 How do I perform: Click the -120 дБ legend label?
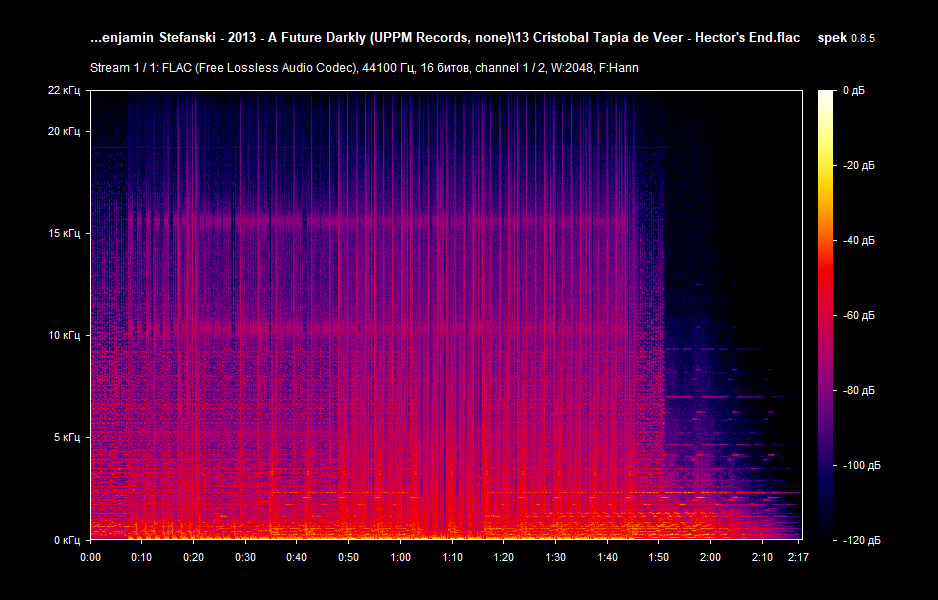(864, 539)
